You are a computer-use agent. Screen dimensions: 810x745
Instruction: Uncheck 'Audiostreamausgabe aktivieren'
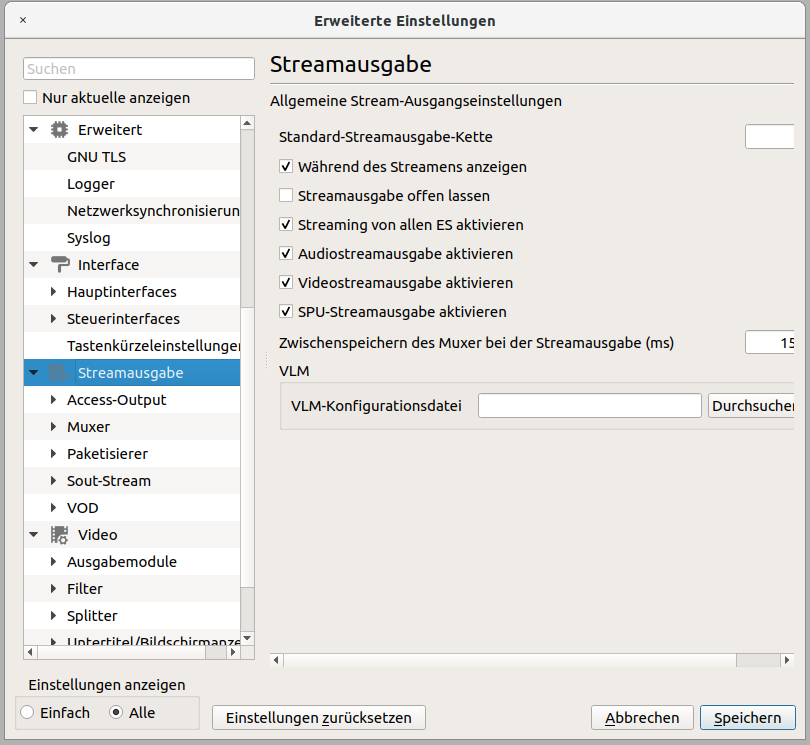tap(286, 254)
